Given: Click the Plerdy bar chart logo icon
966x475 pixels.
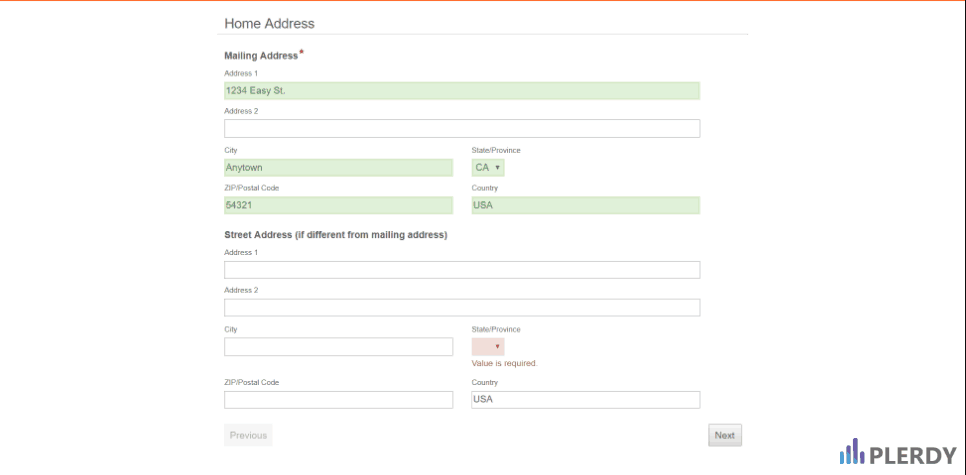Looking at the screenshot, I should click(x=853, y=451).
